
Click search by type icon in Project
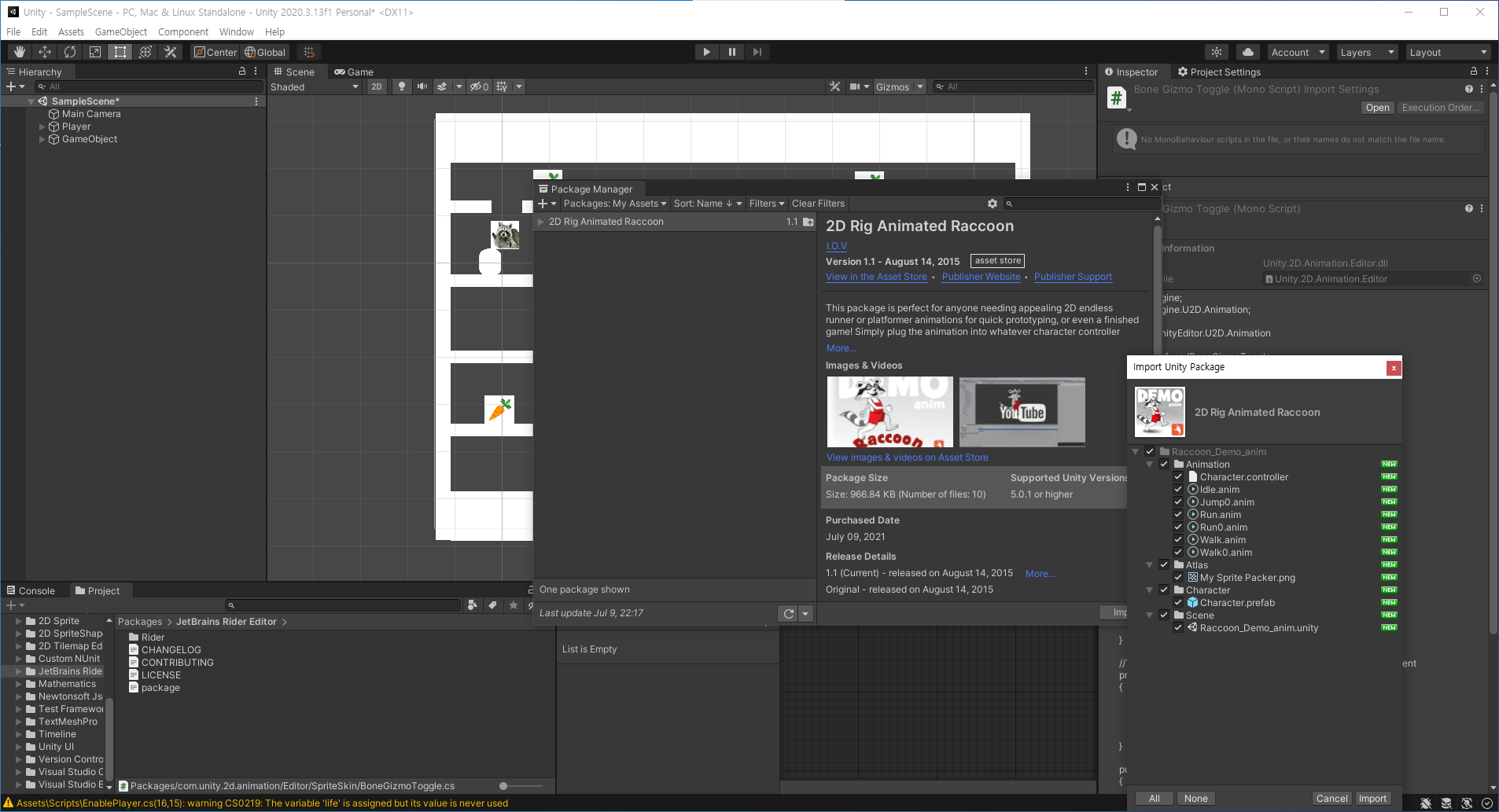pos(473,605)
